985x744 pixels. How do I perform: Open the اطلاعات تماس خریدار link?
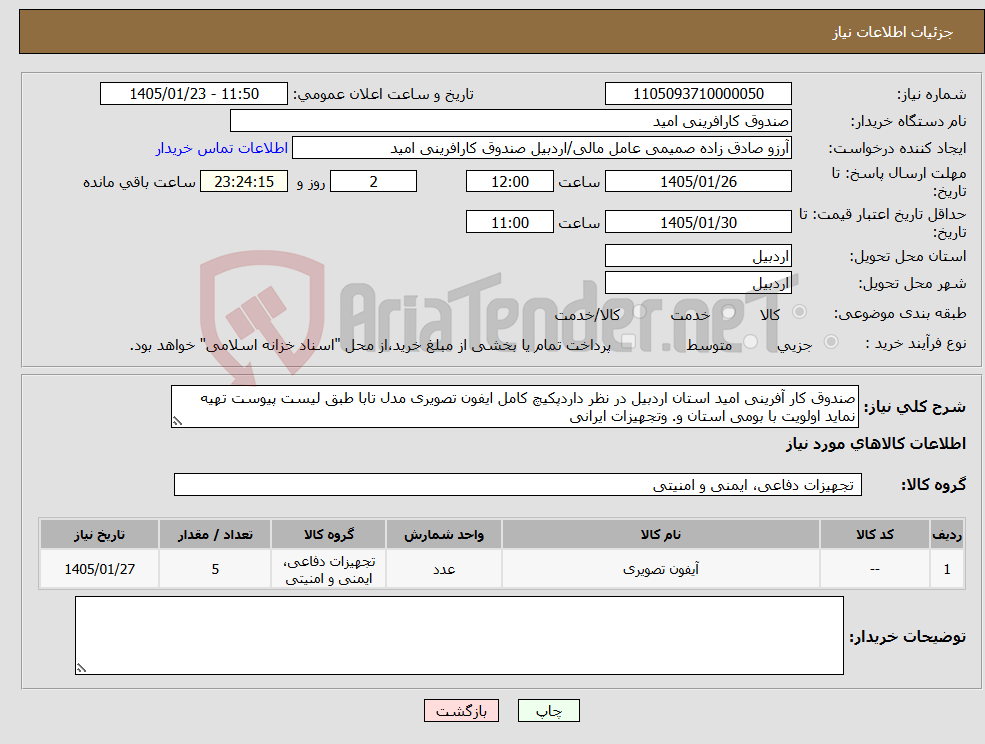point(222,148)
